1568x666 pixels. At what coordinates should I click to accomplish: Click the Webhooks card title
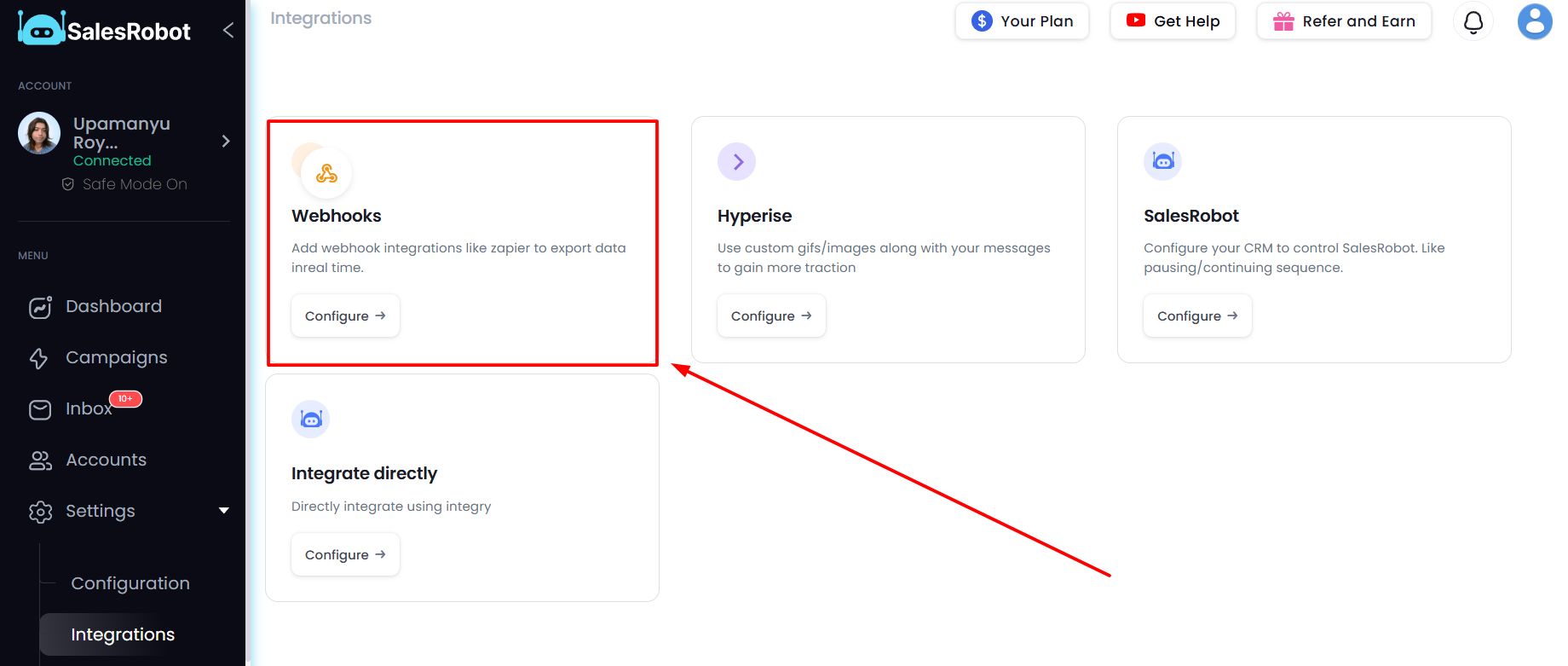point(336,216)
